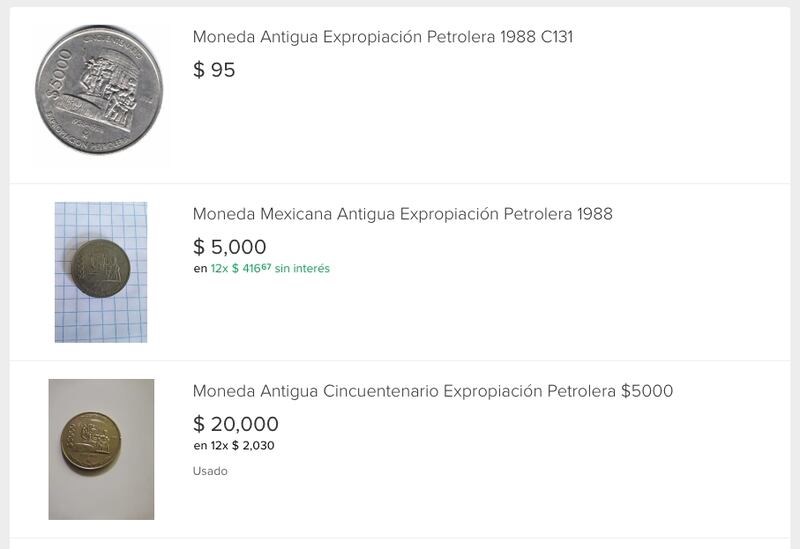Open the Cincuentenario $5000 coin photo
Image resolution: width=800 pixels, height=549 pixels.
[x=101, y=449]
